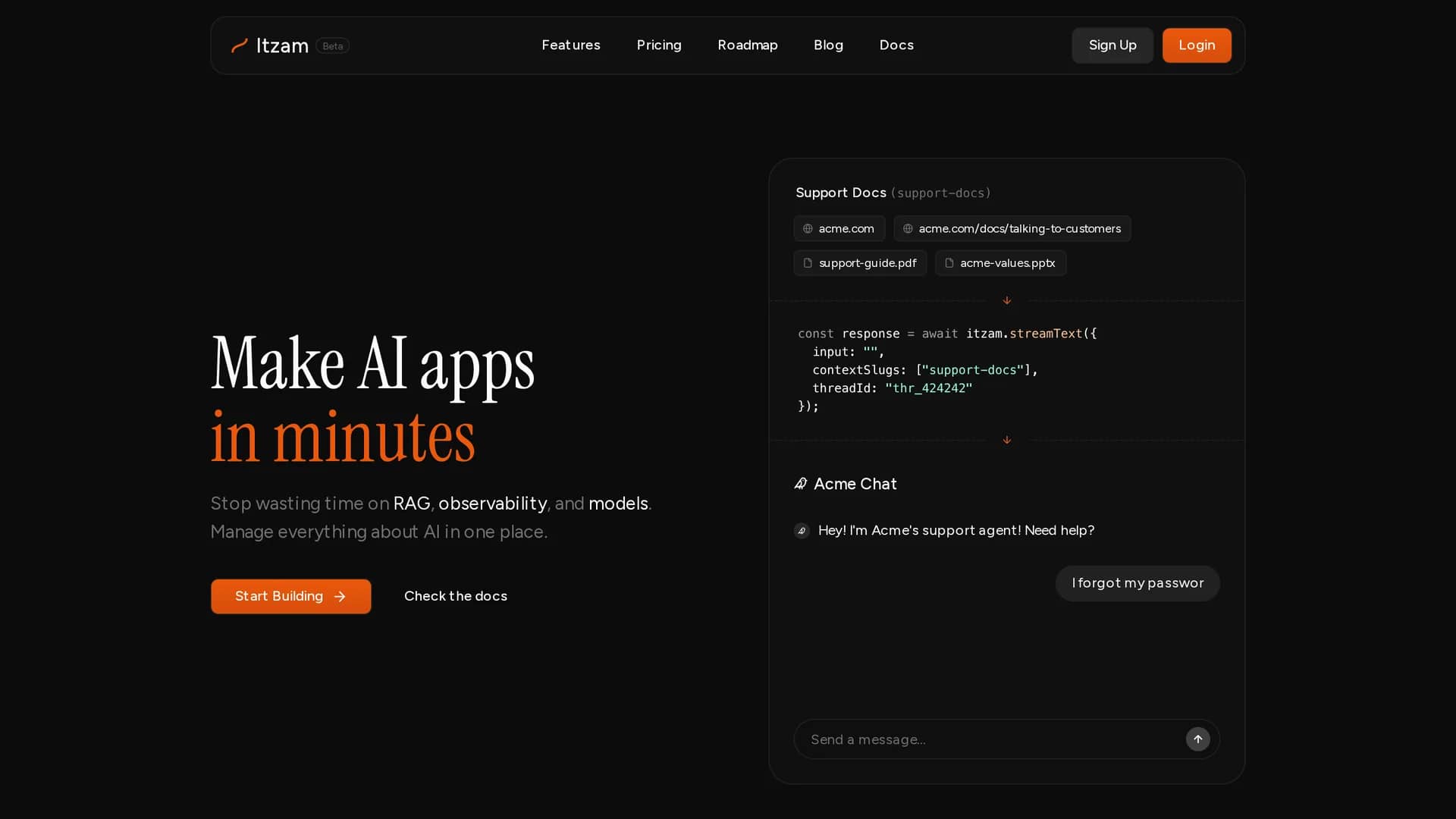Click the (support-docs) slug text
This screenshot has height=819, width=1456.
coord(940,193)
